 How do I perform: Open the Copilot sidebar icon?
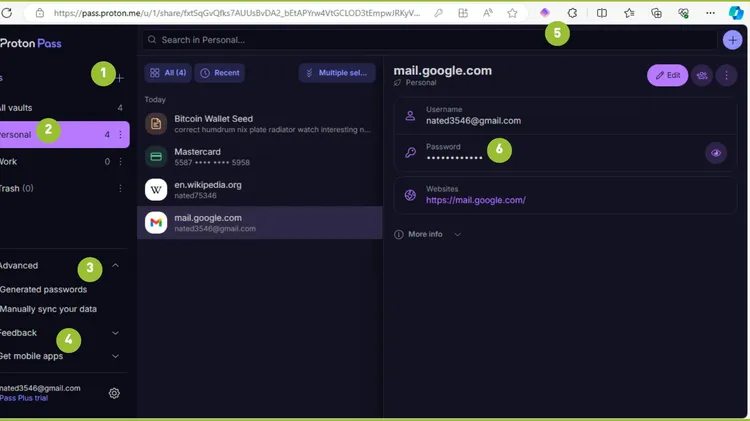pyautogui.click(x=736, y=13)
